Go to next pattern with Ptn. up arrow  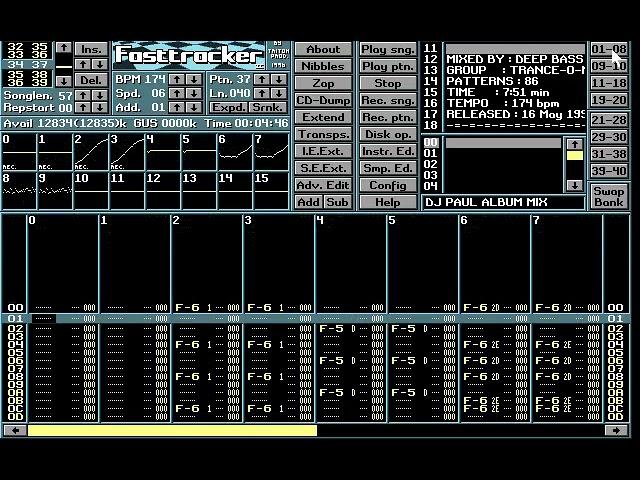click(x=262, y=79)
